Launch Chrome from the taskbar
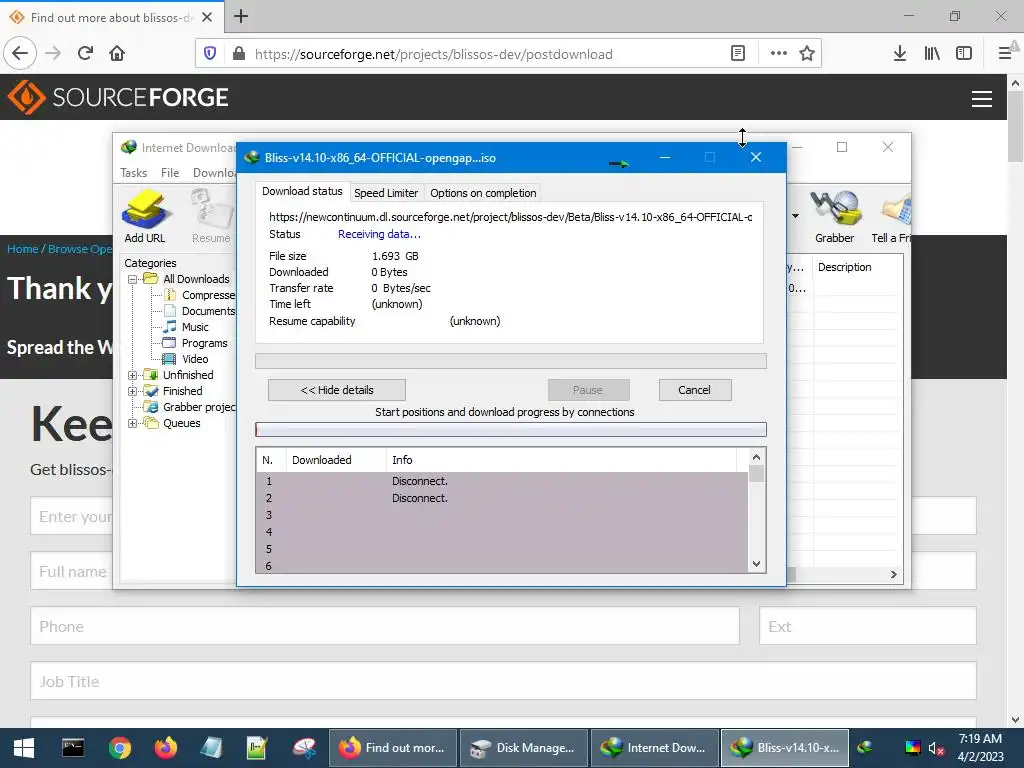1024x768 pixels. (x=120, y=748)
